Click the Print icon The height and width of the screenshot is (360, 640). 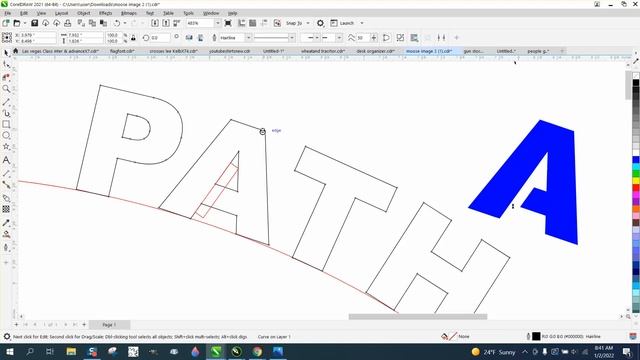pos(67,23)
